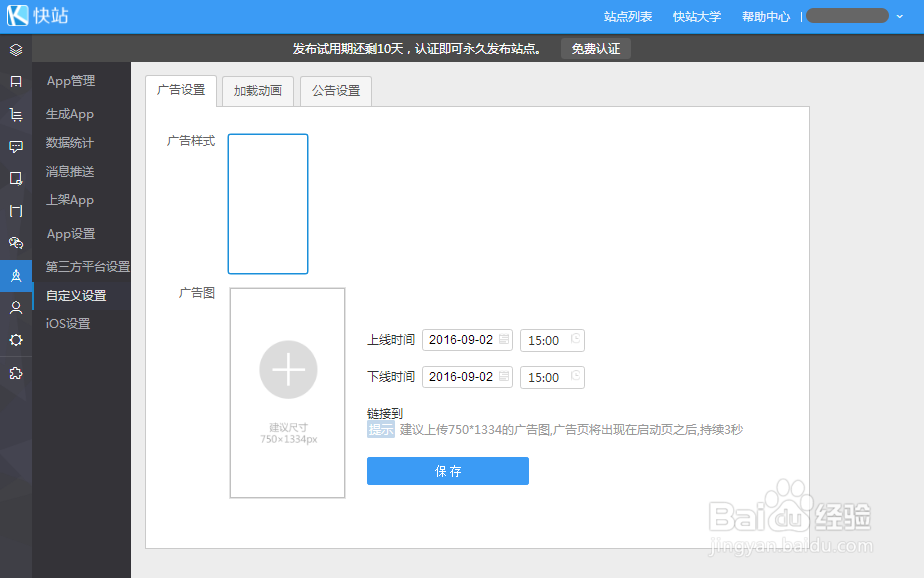Image resolution: width=924 pixels, height=578 pixels.
Task: Expand the account dropdown arrow
Action: point(900,16)
